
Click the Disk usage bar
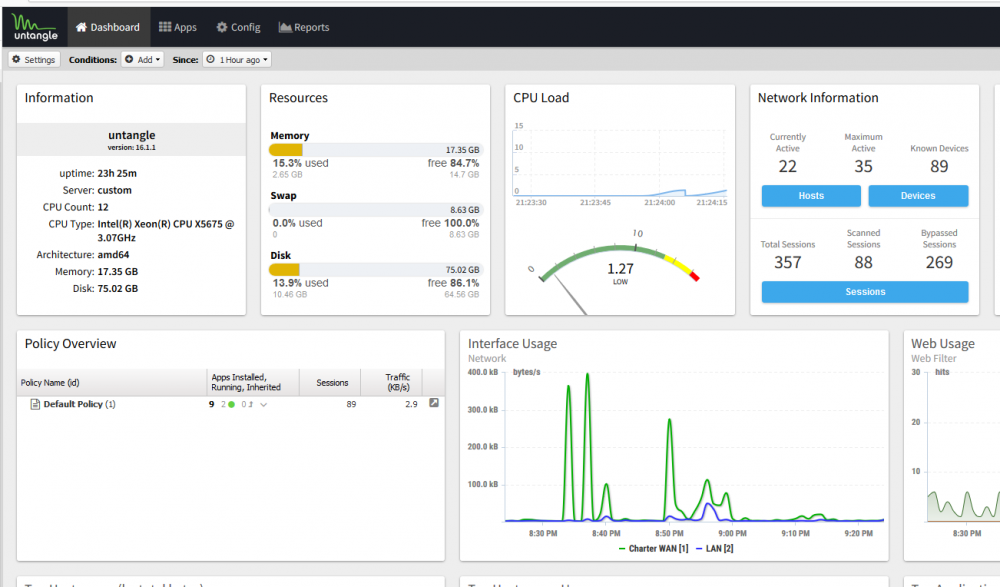pos(376,270)
